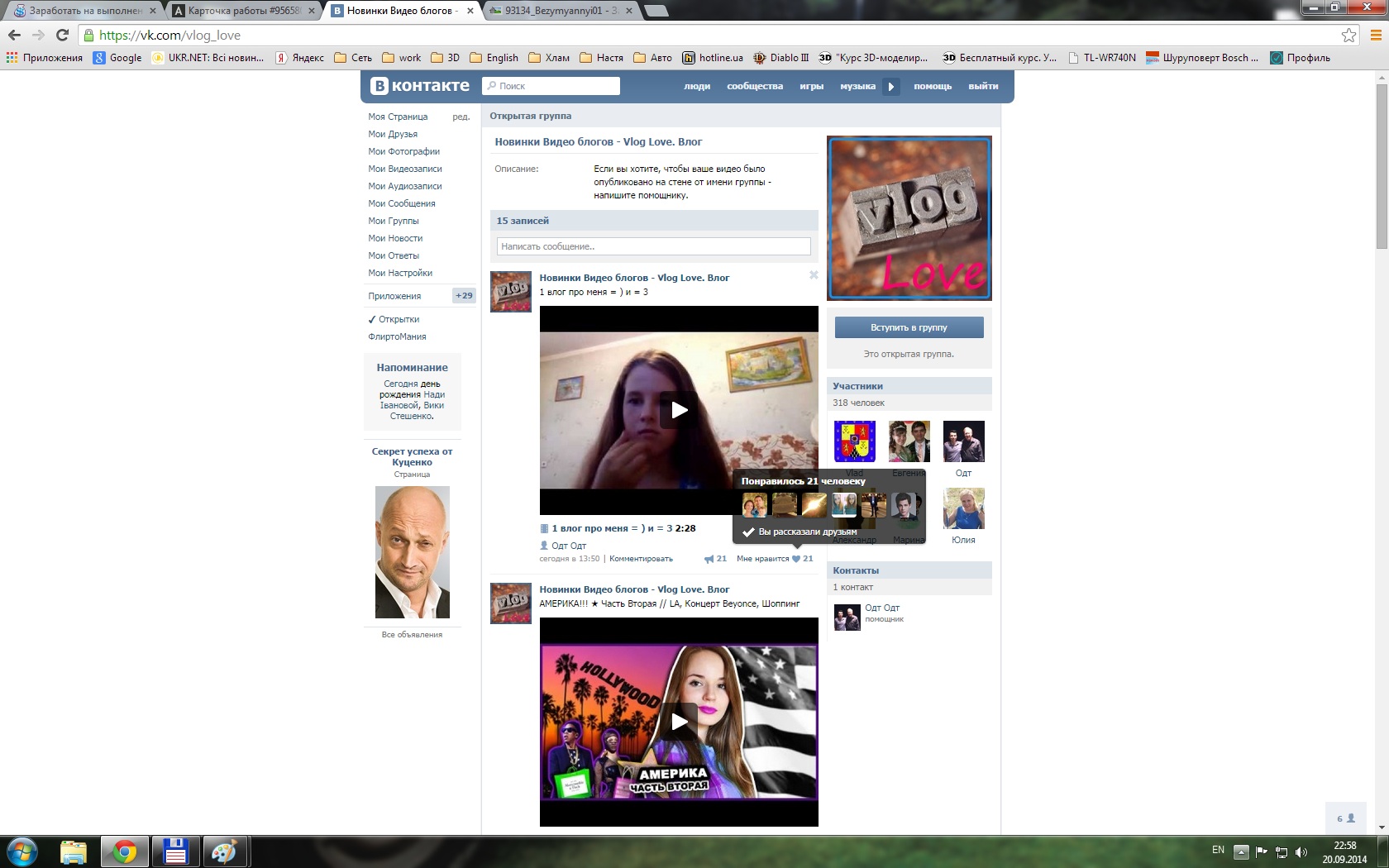Dismiss the first wall post with the X
This screenshot has height=868, width=1389.
point(814,275)
